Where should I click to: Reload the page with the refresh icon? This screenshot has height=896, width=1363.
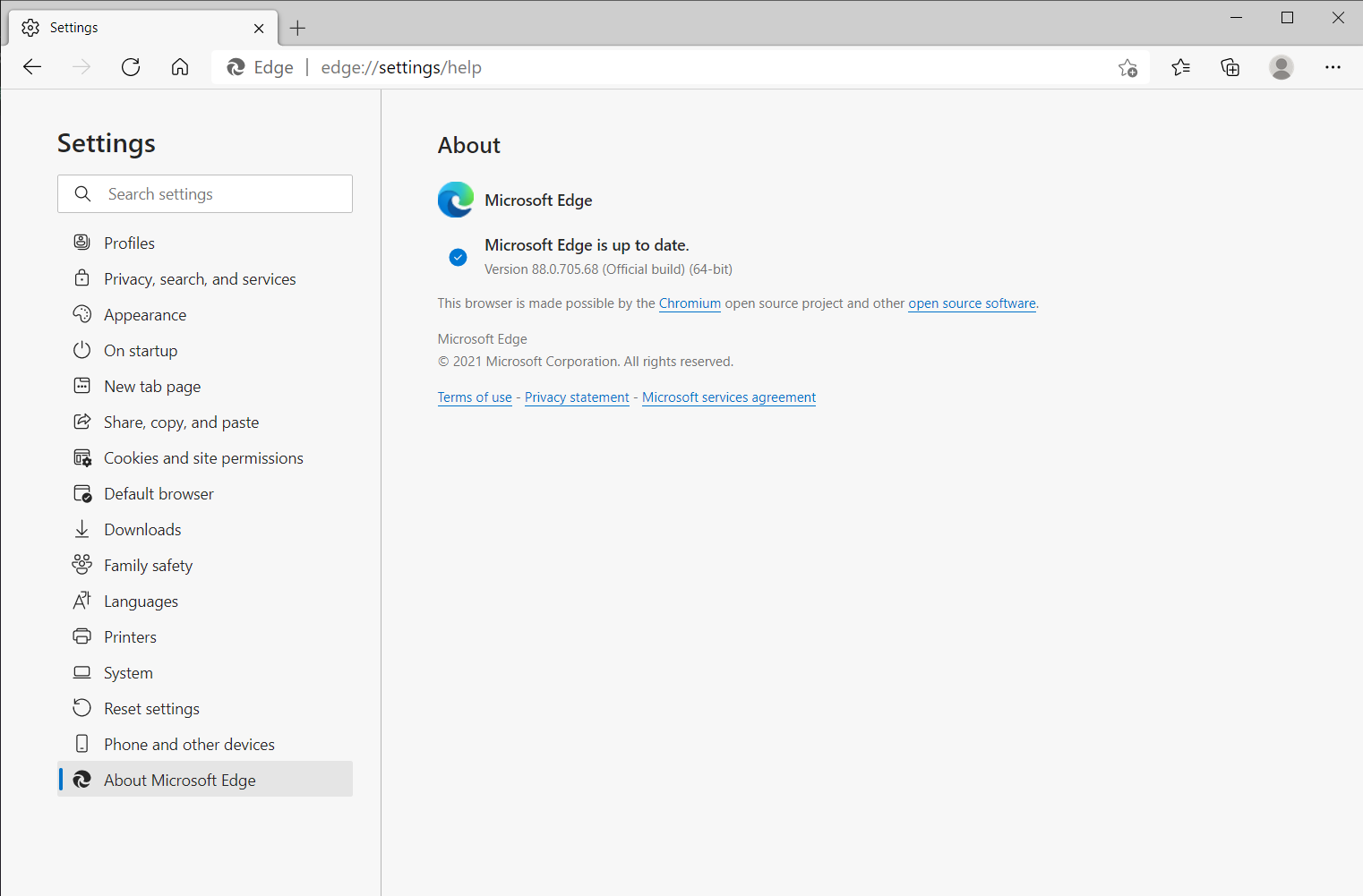[x=131, y=67]
